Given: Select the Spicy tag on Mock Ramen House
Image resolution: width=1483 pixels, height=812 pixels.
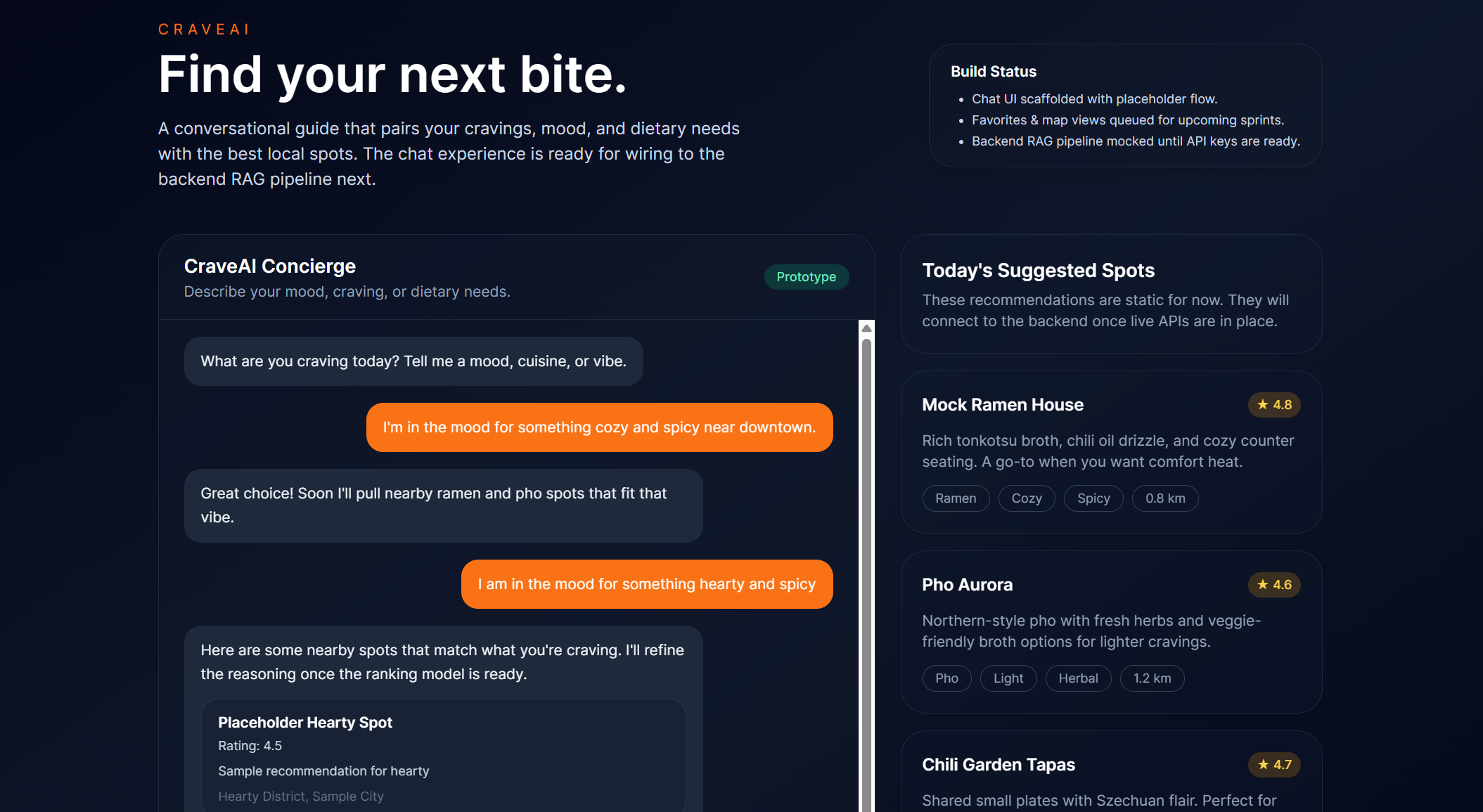Looking at the screenshot, I should pyautogui.click(x=1093, y=498).
